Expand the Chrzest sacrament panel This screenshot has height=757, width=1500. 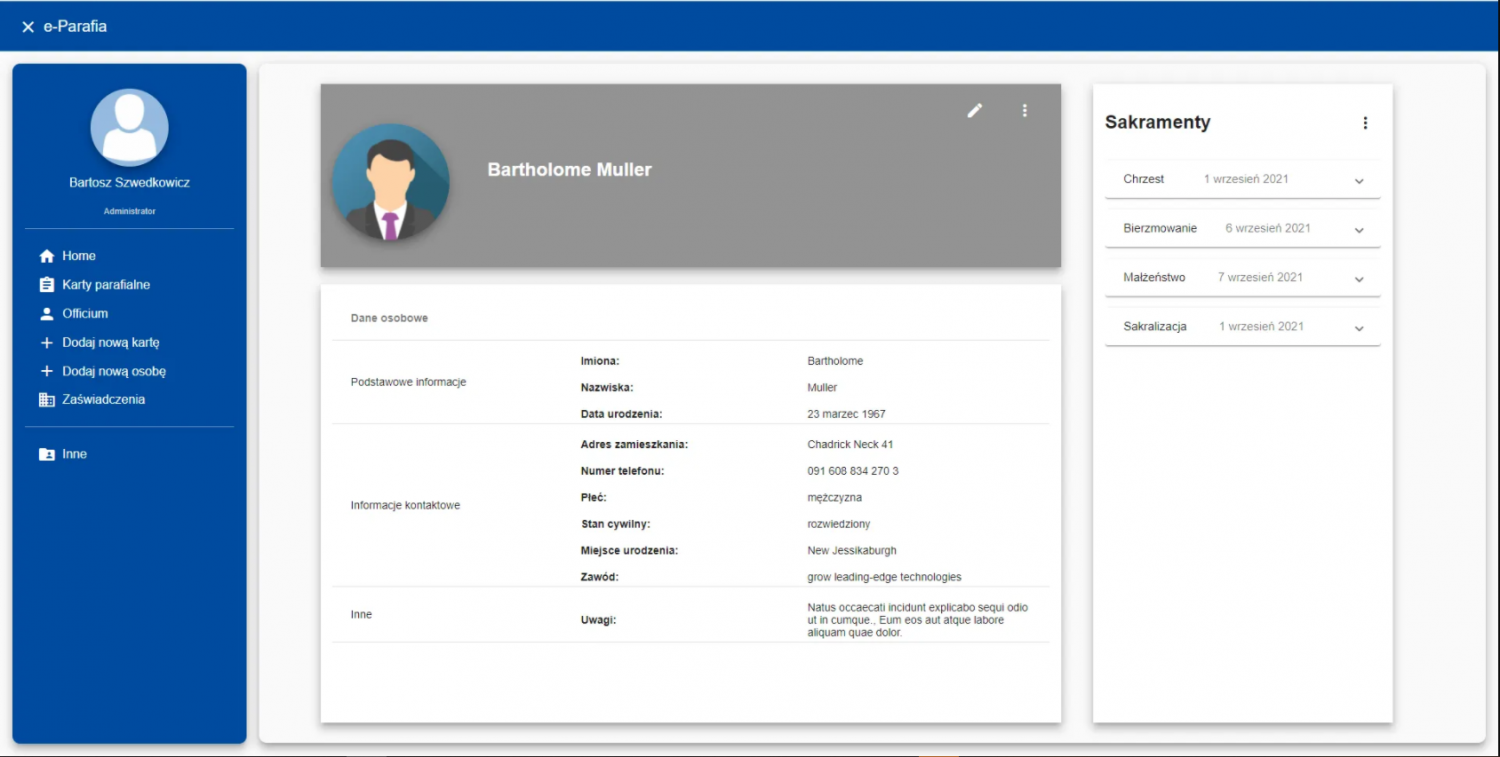(1243, 179)
